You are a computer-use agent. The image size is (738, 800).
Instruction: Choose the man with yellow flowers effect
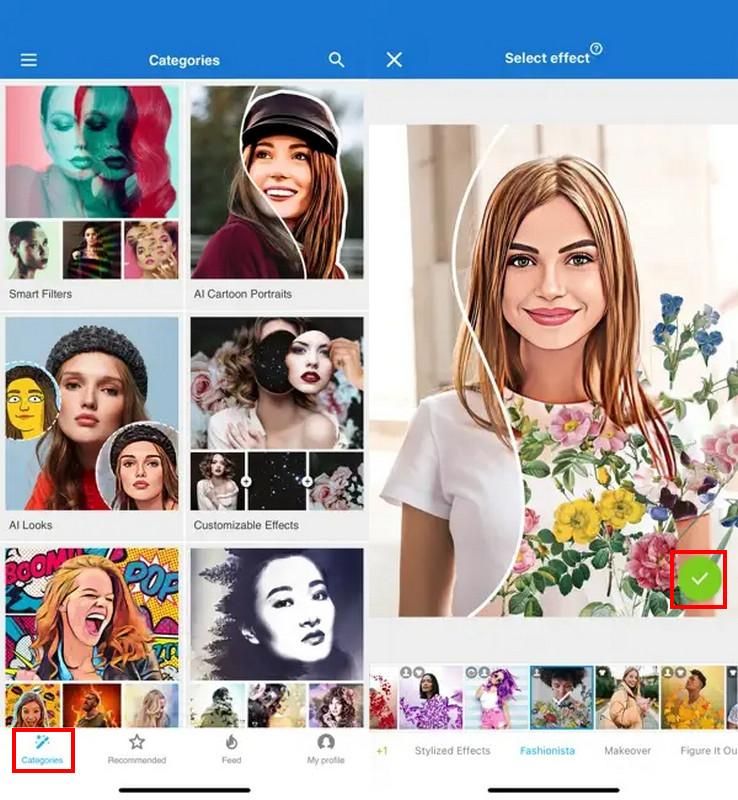[693, 697]
